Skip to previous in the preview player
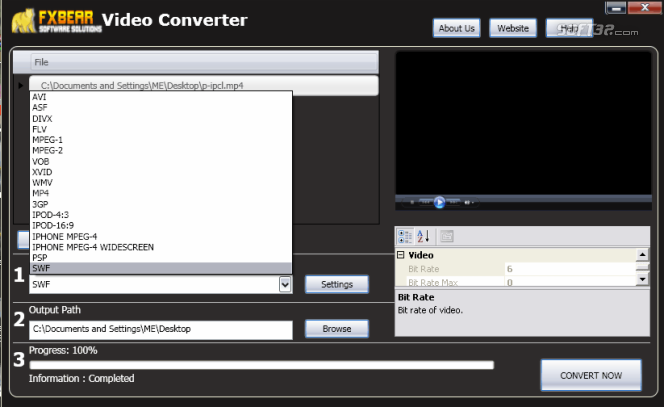Image resolution: width=664 pixels, height=407 pixels. [426, 202]
